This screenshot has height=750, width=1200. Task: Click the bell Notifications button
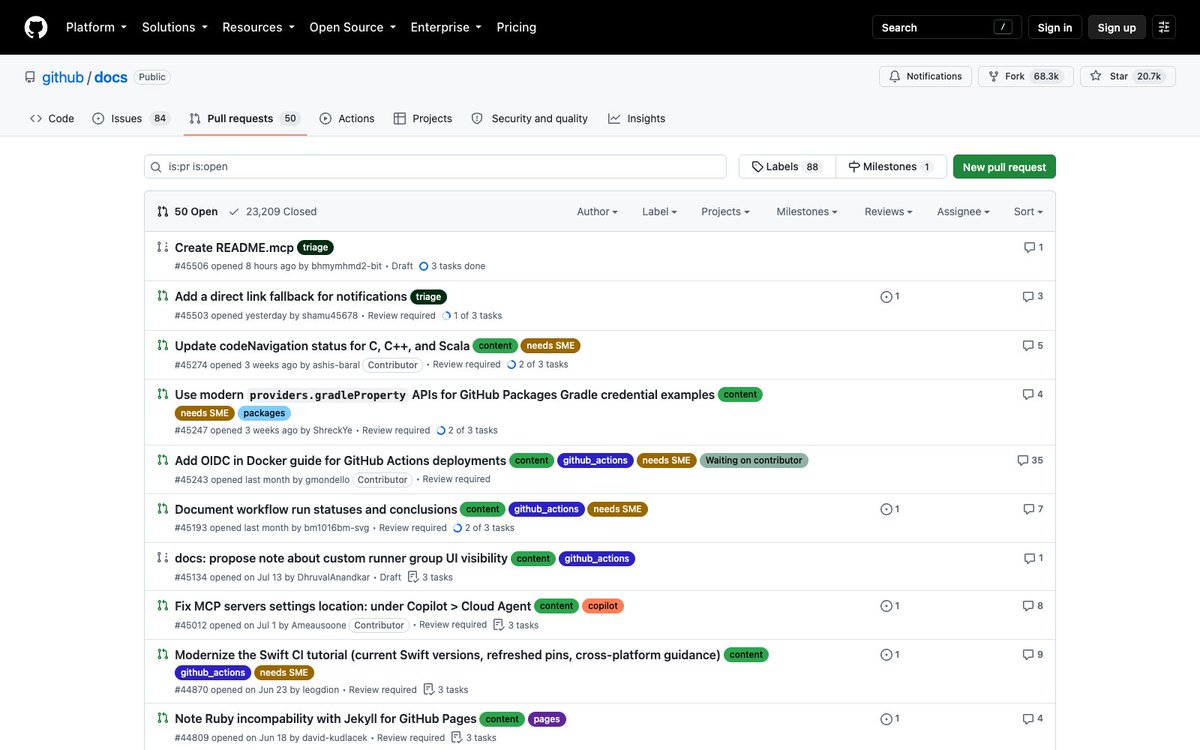[925, 76]
